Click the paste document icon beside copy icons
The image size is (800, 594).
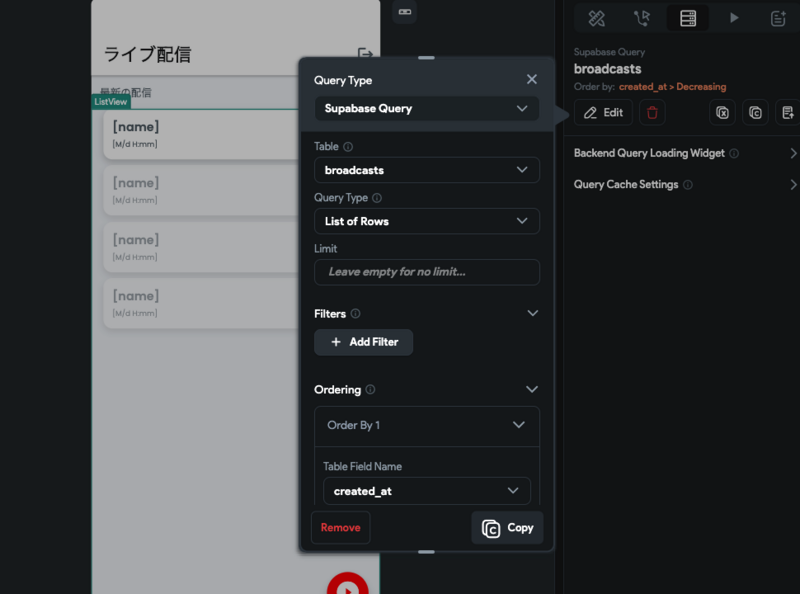point(788,113)
